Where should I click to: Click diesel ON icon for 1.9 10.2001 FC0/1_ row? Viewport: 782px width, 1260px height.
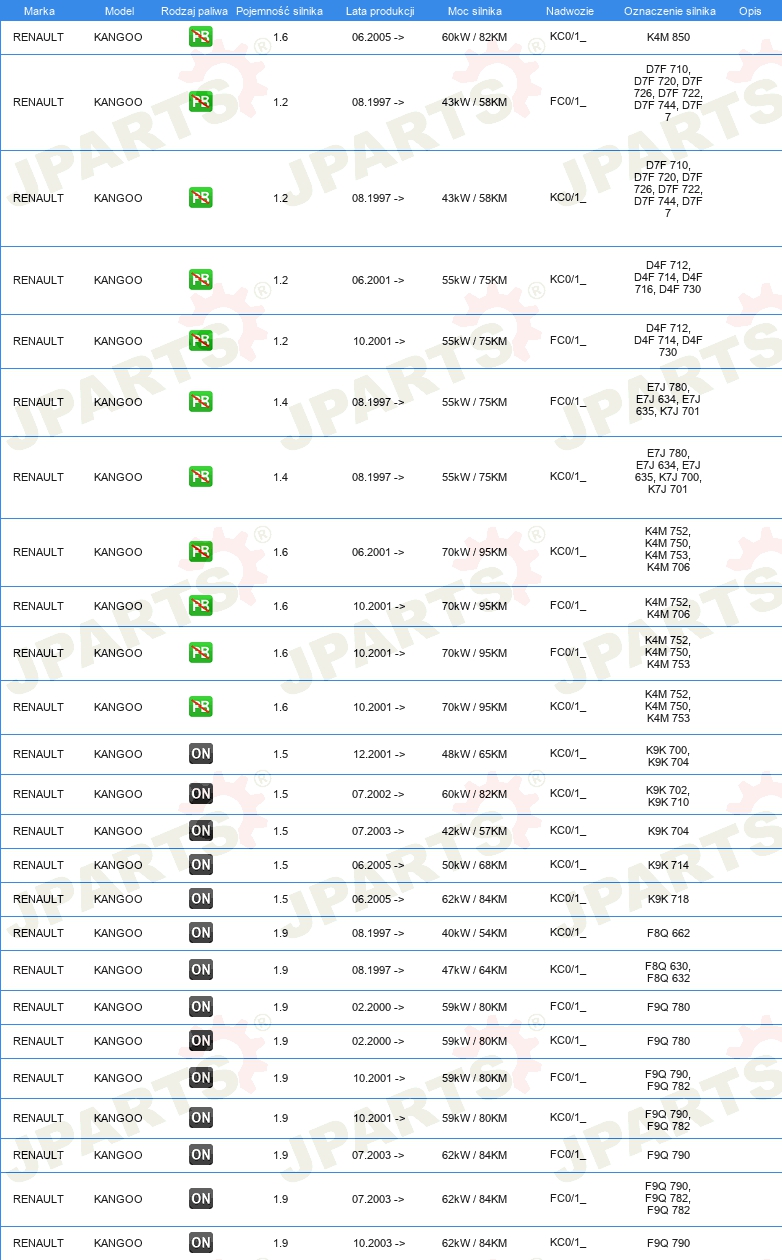[201, 1078]
